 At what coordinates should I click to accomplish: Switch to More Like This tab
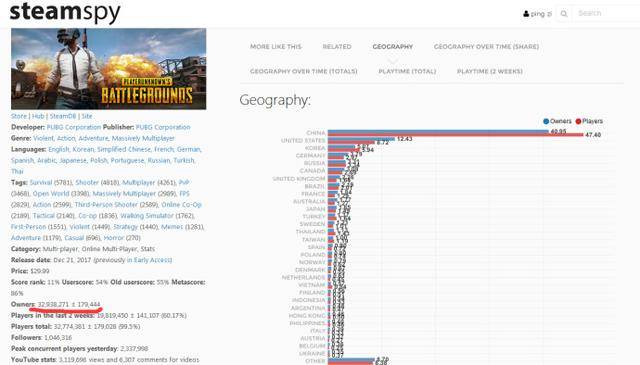(276, 47)
